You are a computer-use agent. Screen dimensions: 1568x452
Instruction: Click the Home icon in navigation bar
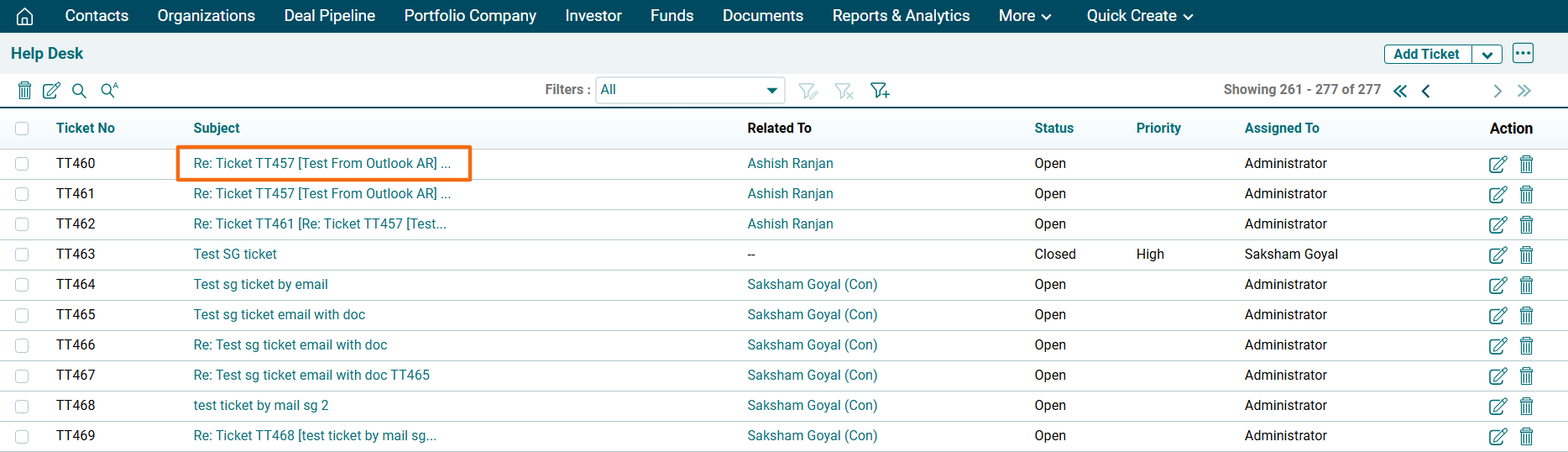[25, 16]
